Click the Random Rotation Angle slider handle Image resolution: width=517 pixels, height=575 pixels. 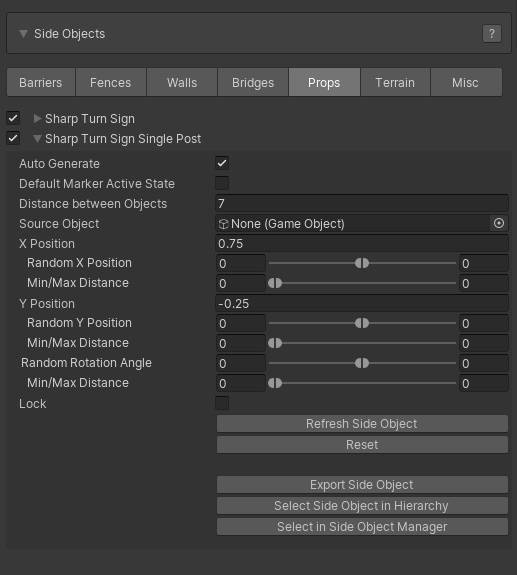pyautogui.click(x=362, y=363)
